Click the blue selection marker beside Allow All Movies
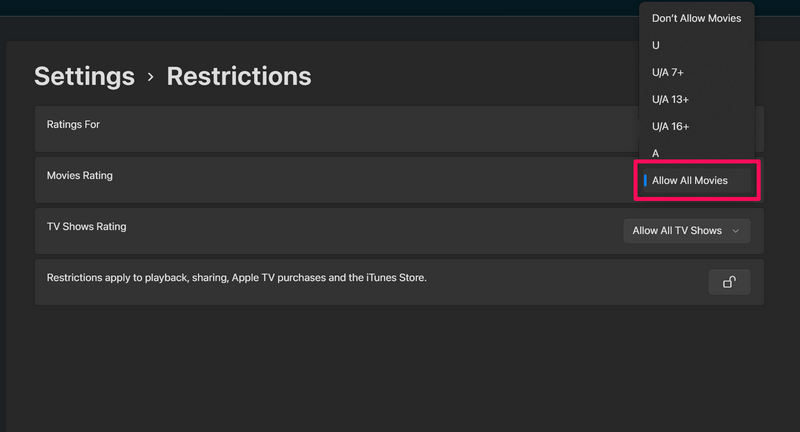This screenshot has height=432, width=800. (646, 180)
